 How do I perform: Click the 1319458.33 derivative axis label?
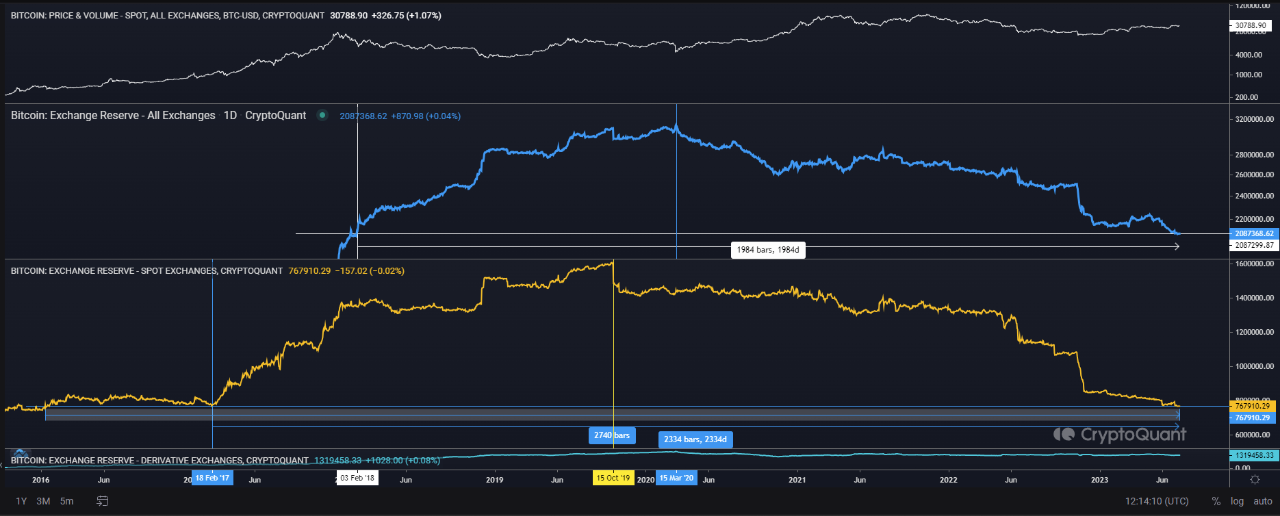[x=1253, y=455]
